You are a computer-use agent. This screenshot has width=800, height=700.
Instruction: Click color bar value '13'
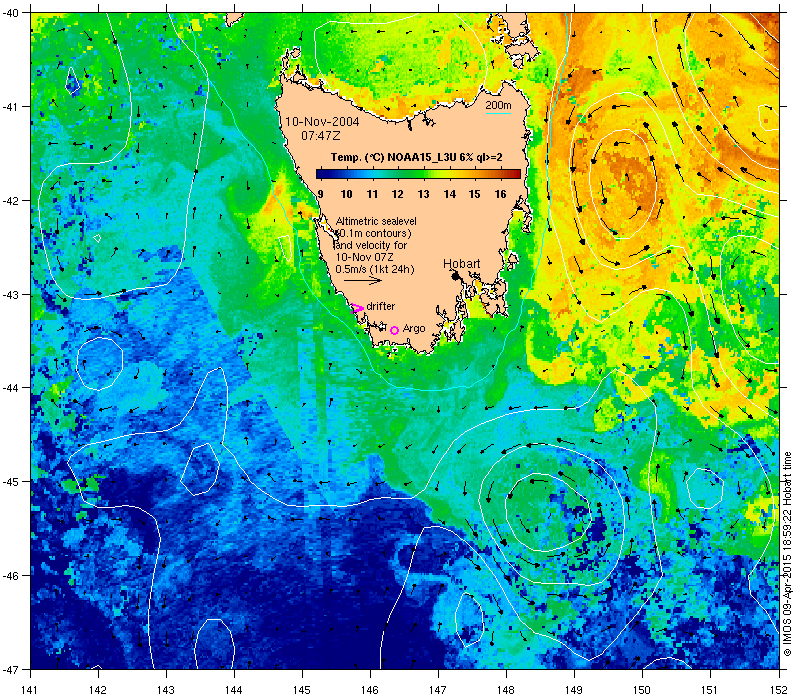click(x=423, y=194)
